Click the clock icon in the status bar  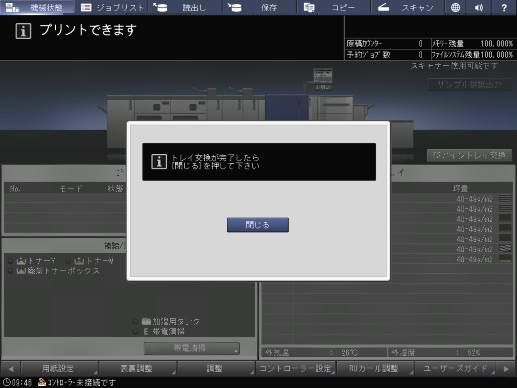(x=6, y=382)
